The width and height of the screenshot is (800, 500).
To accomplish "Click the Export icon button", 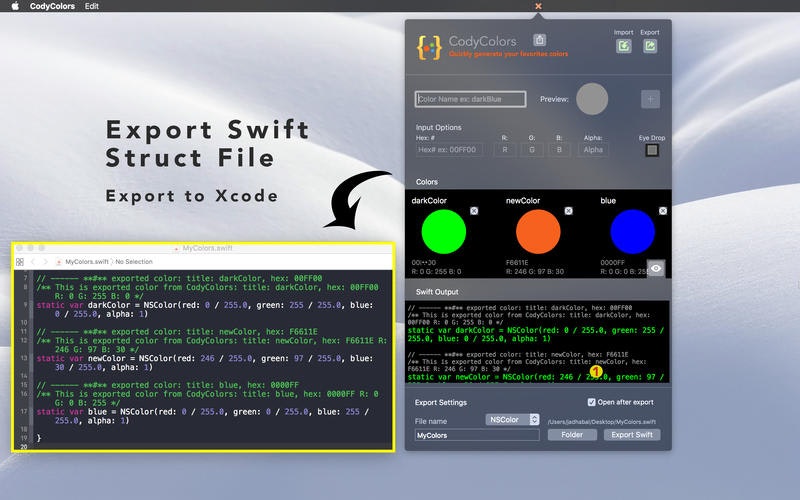I will click(x=650, y=46).
